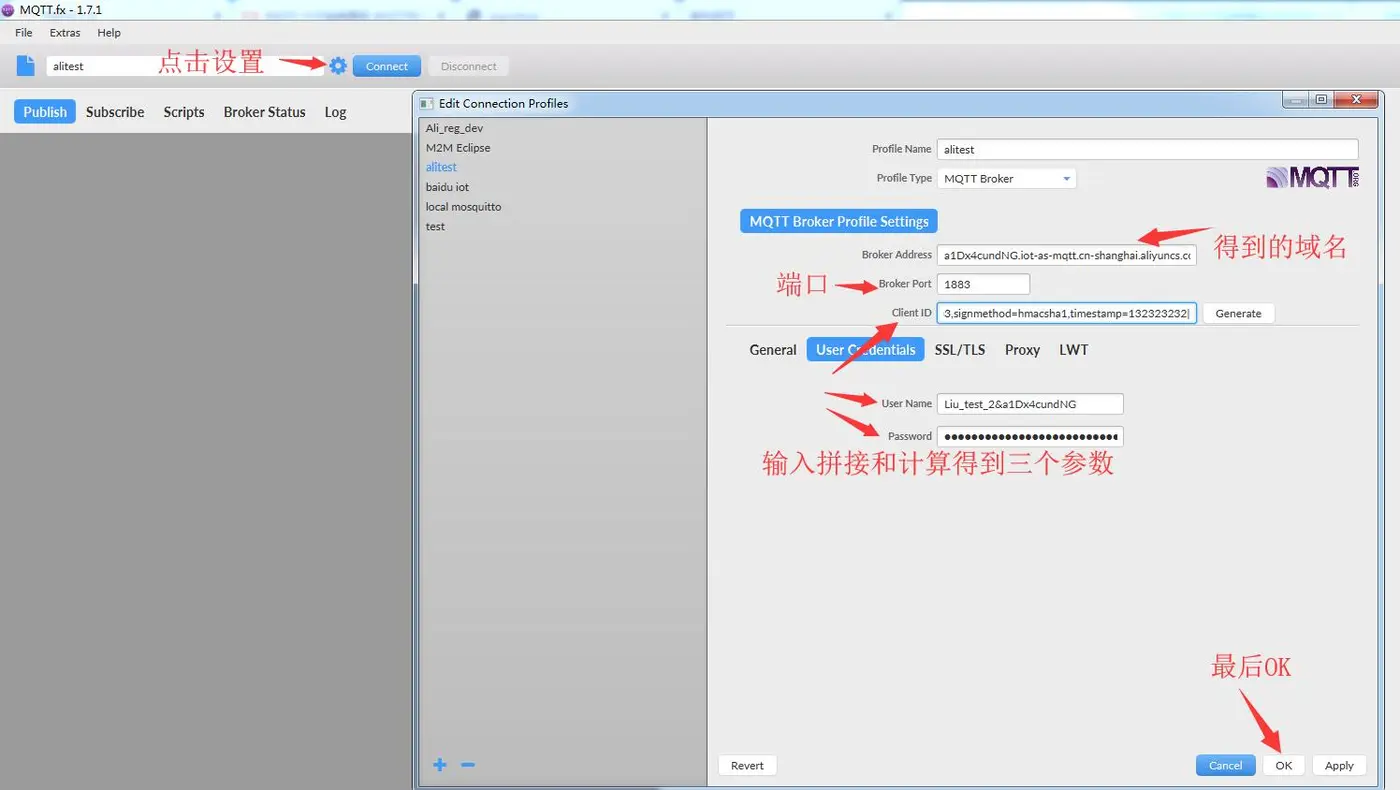Click the Edit Connection Profiles dialog icon
Image resolution: width=1400 pixels, height=790 pixels.
click(x=426, y=103)
